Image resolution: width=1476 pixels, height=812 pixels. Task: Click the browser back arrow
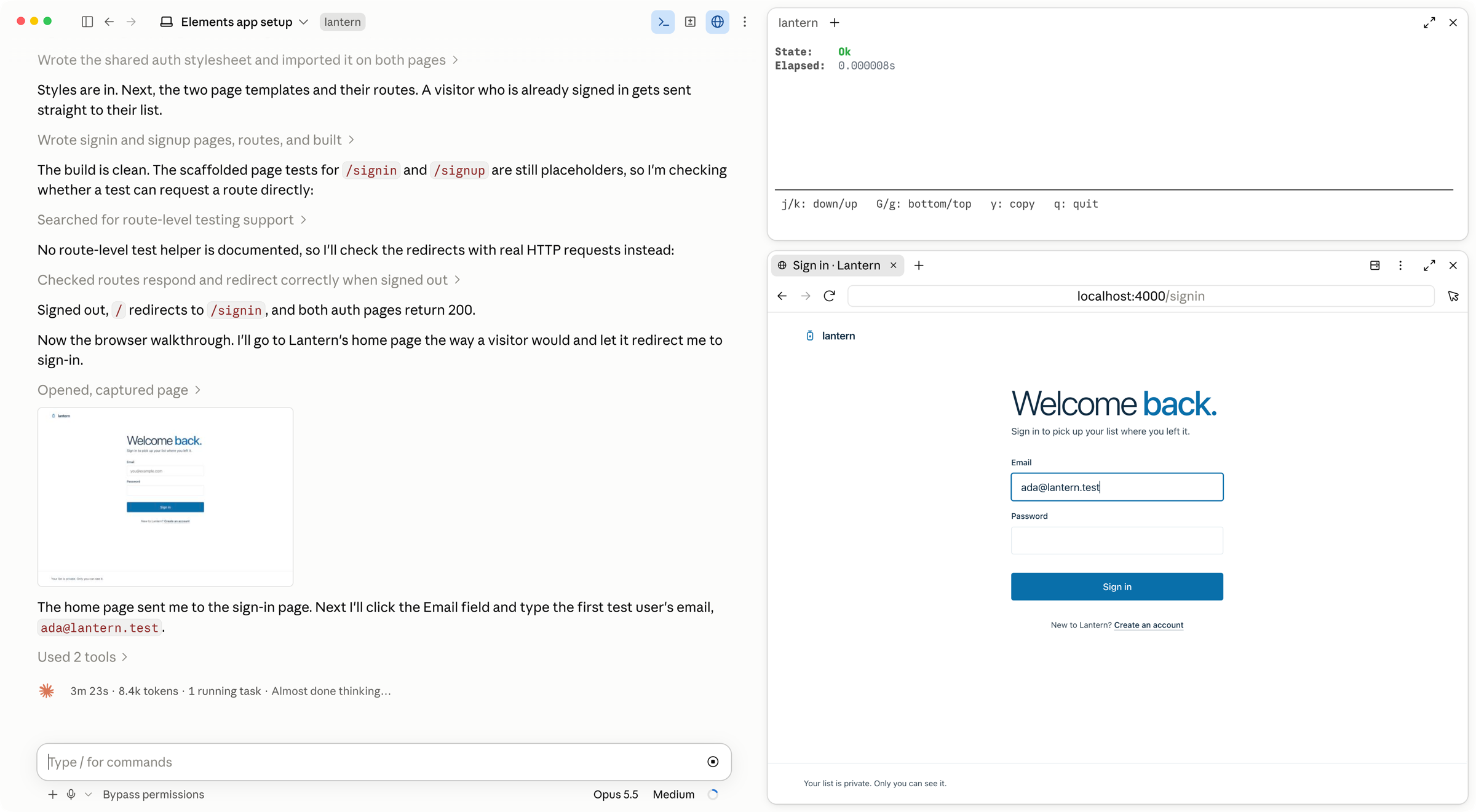click(x=782, y=296)
